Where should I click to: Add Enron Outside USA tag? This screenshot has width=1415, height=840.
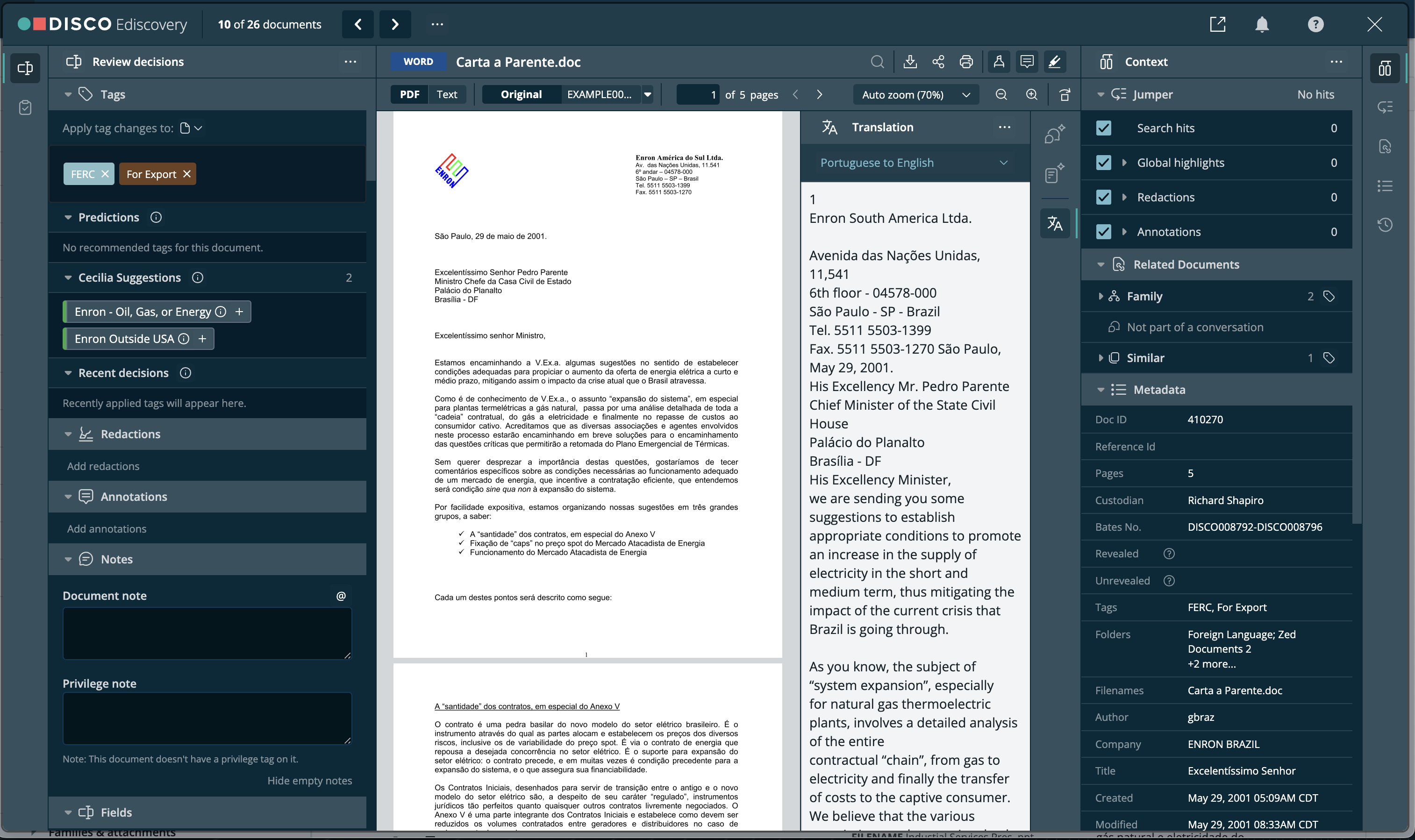point(202,339)
